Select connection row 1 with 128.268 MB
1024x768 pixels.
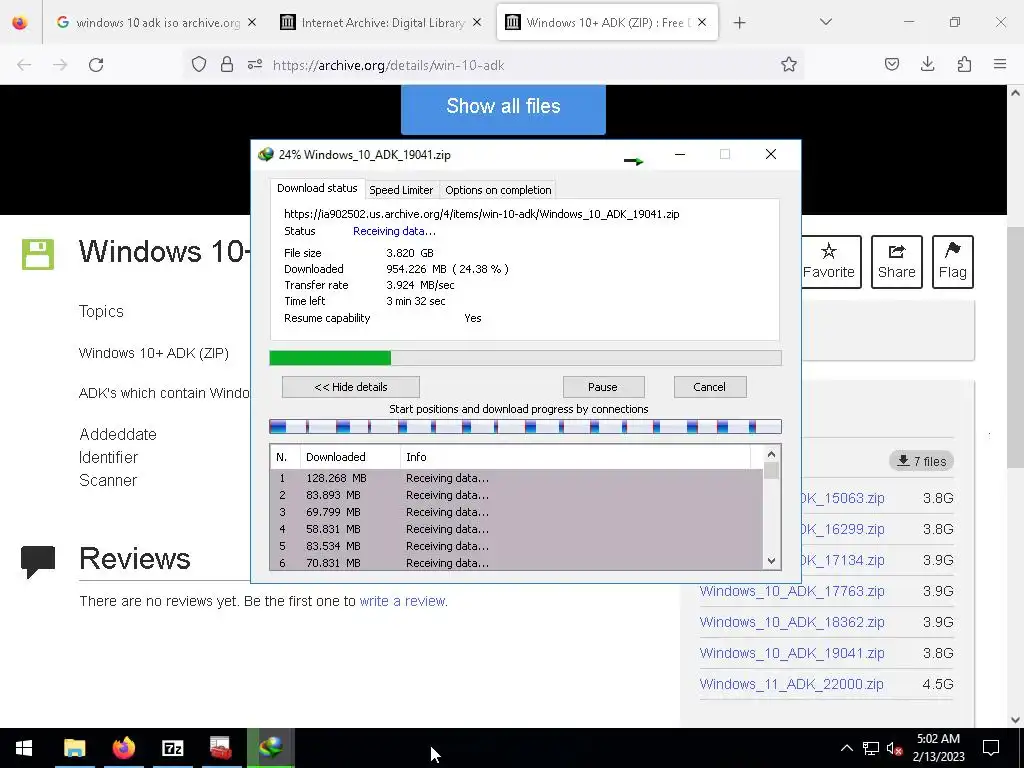tap(516, 478)
